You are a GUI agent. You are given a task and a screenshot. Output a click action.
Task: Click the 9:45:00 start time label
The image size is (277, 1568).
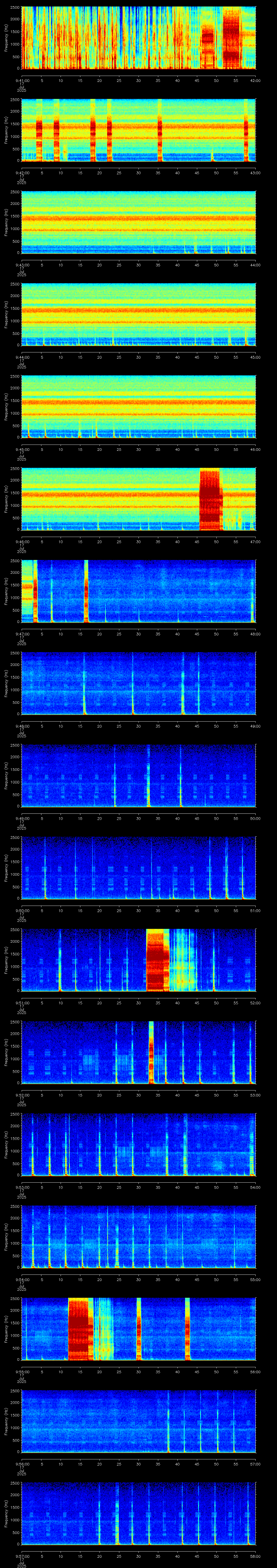(22, 449)
